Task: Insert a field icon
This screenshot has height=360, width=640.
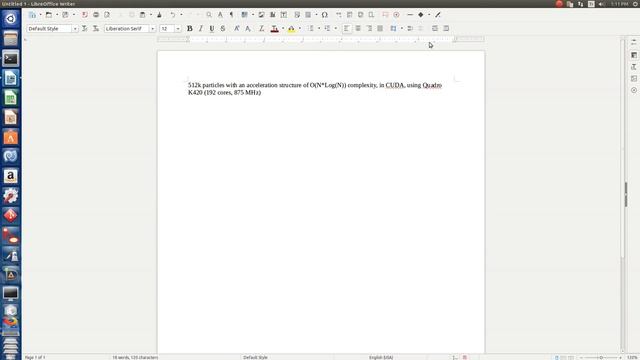Action: [308, 15]
